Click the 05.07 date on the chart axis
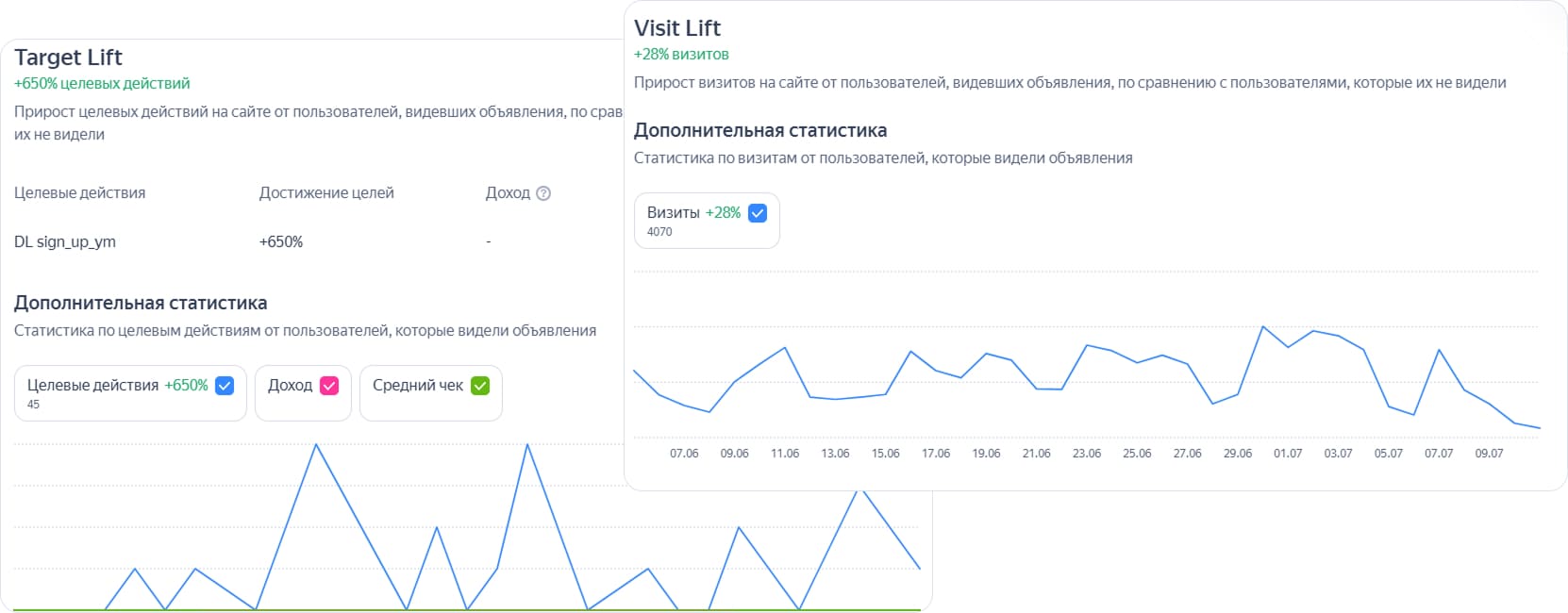The width and height of the screenshot is (1568, 613). (x=1389, y=454)
